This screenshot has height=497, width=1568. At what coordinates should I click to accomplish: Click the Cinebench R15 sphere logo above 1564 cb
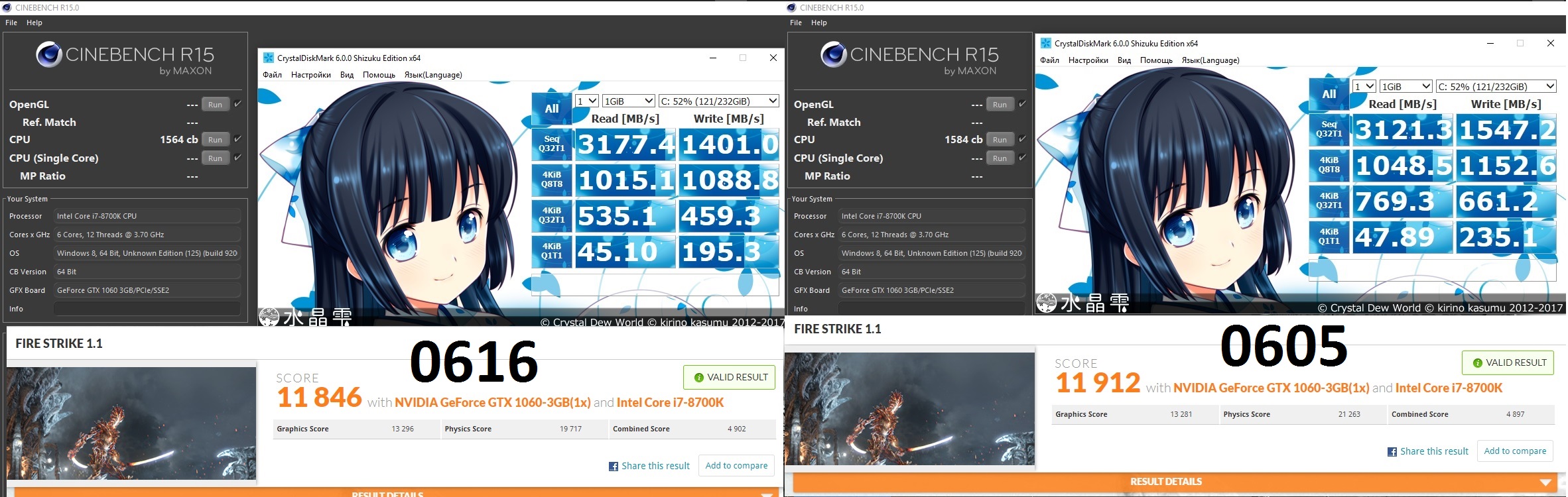click(x=49, y=55)
